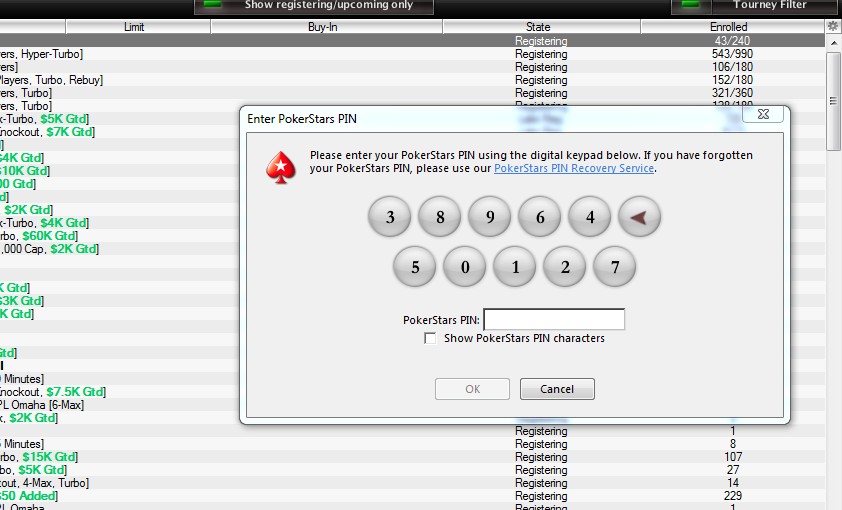This screenshot has height=510, width=842.
Task: Select the $60K Gtd tournament row
Action: pyautogui.click(x=119, y=236)
